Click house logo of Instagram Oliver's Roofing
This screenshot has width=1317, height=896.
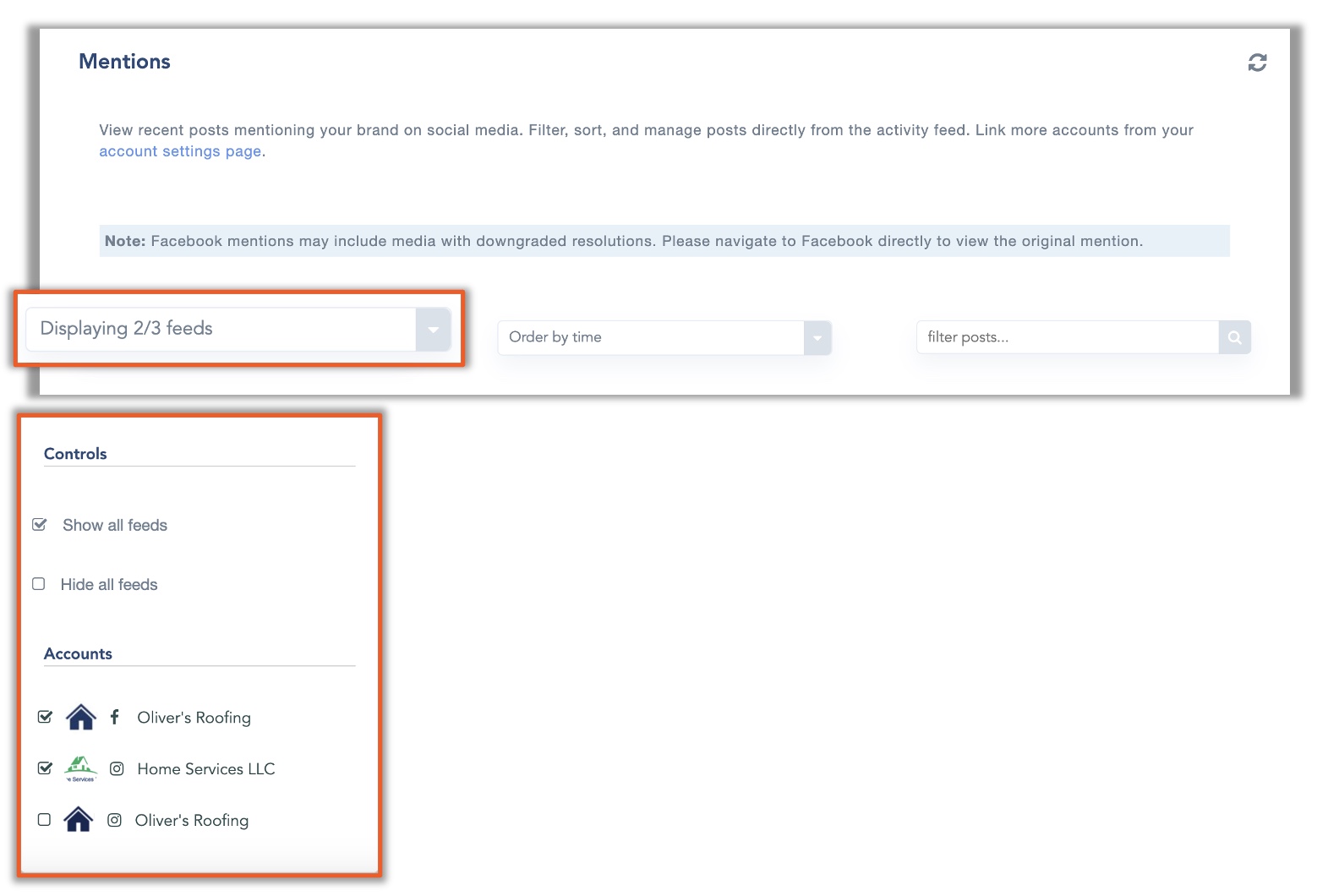pos(79,820)
